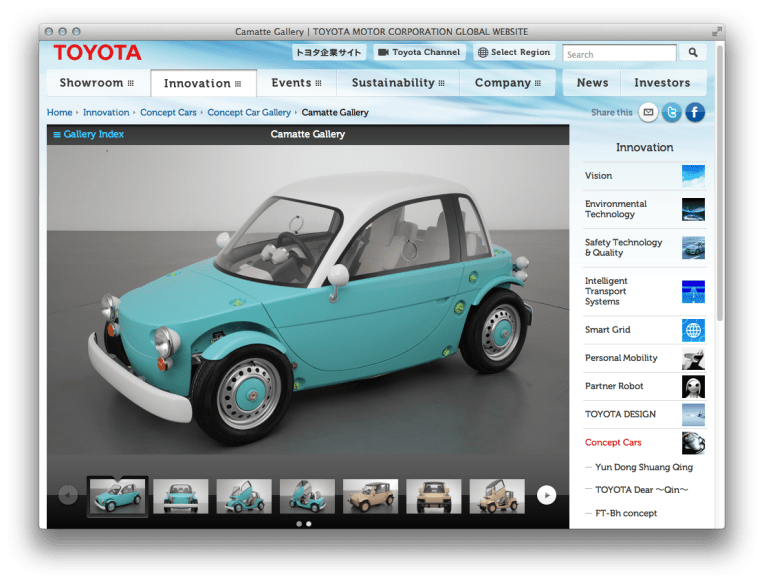Image resolution: width=764 pixels, height=583 pixels.
Task: Switch to second gallery page dot
Action: coord(308,523)
